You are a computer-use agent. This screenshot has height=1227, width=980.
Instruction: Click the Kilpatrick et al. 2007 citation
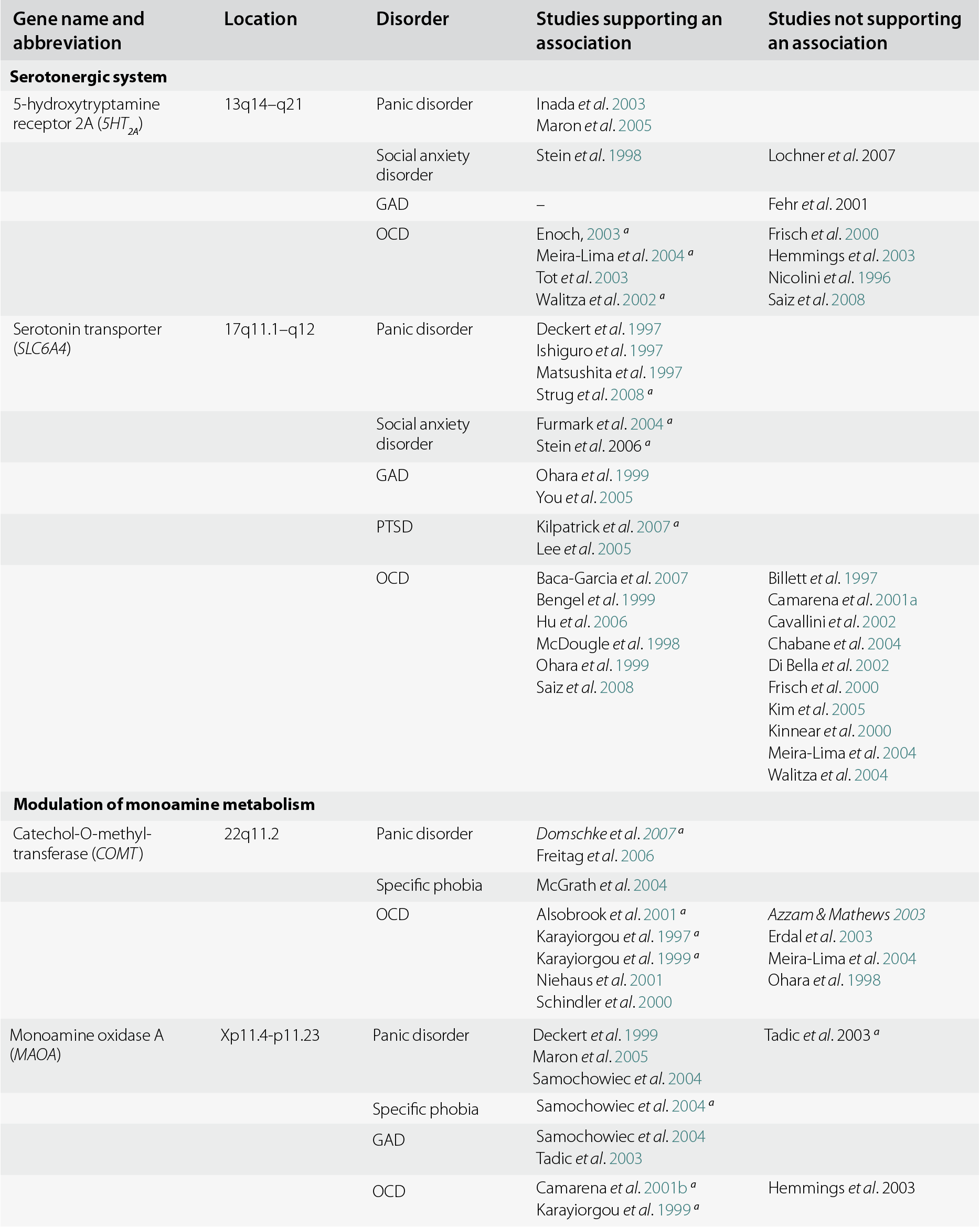pyautogui.click(x=653, y=528)
